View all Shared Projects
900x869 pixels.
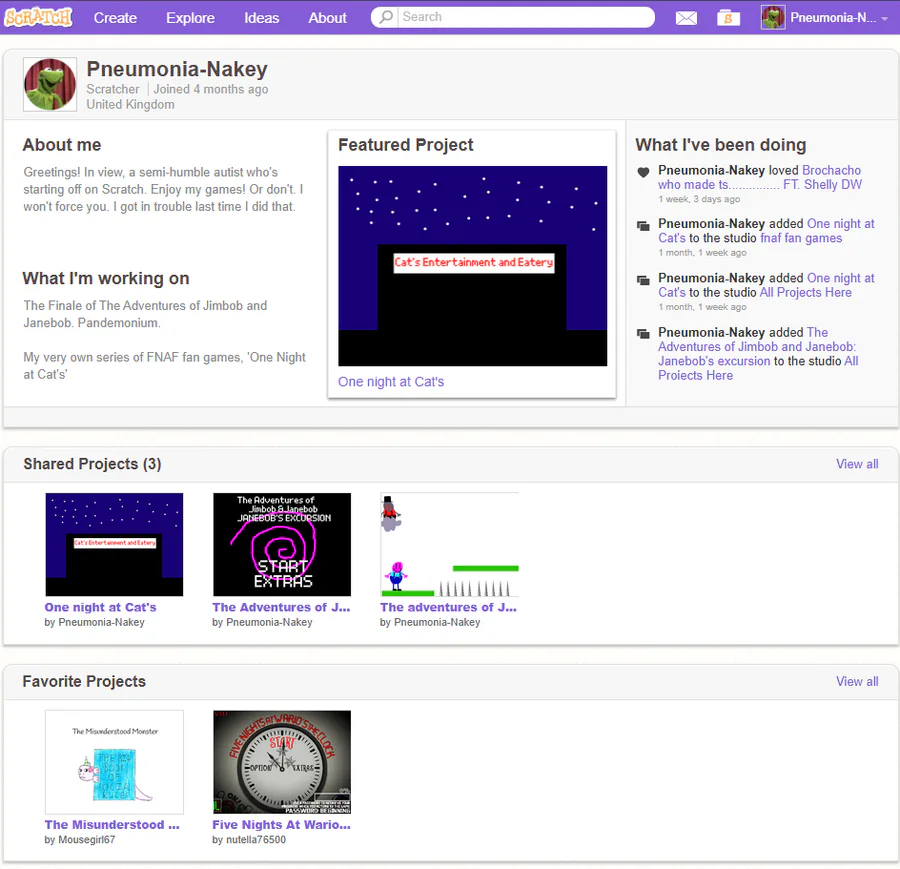[x=857, y=464]
